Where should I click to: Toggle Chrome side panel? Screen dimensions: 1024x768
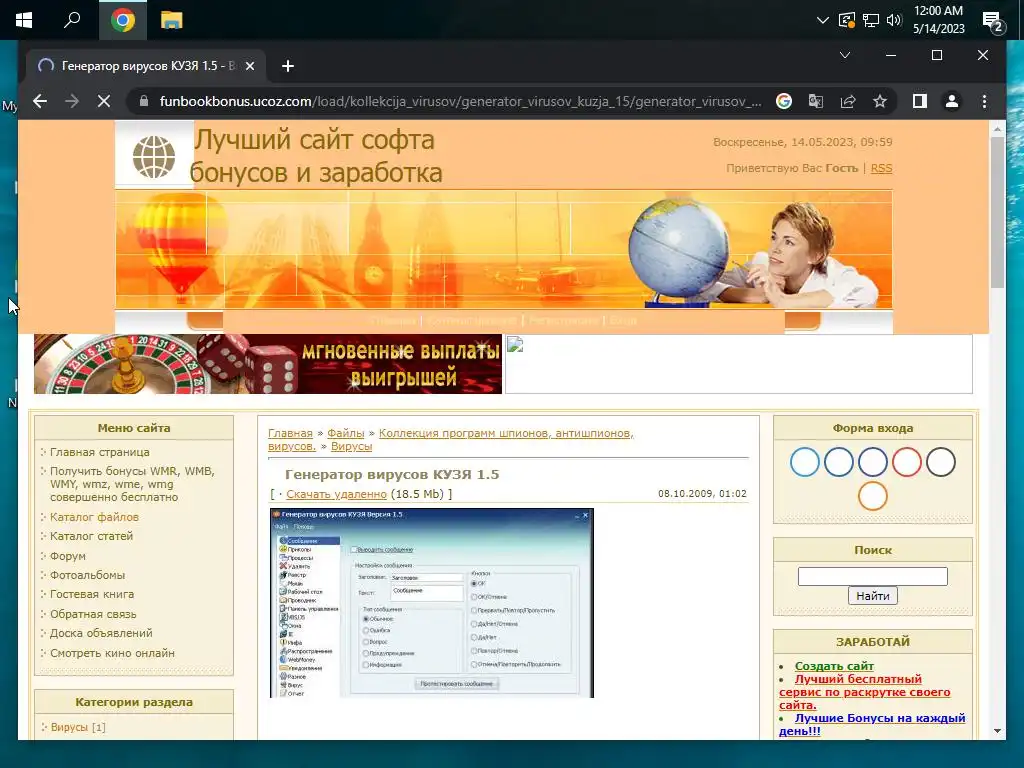click(920, 101)
